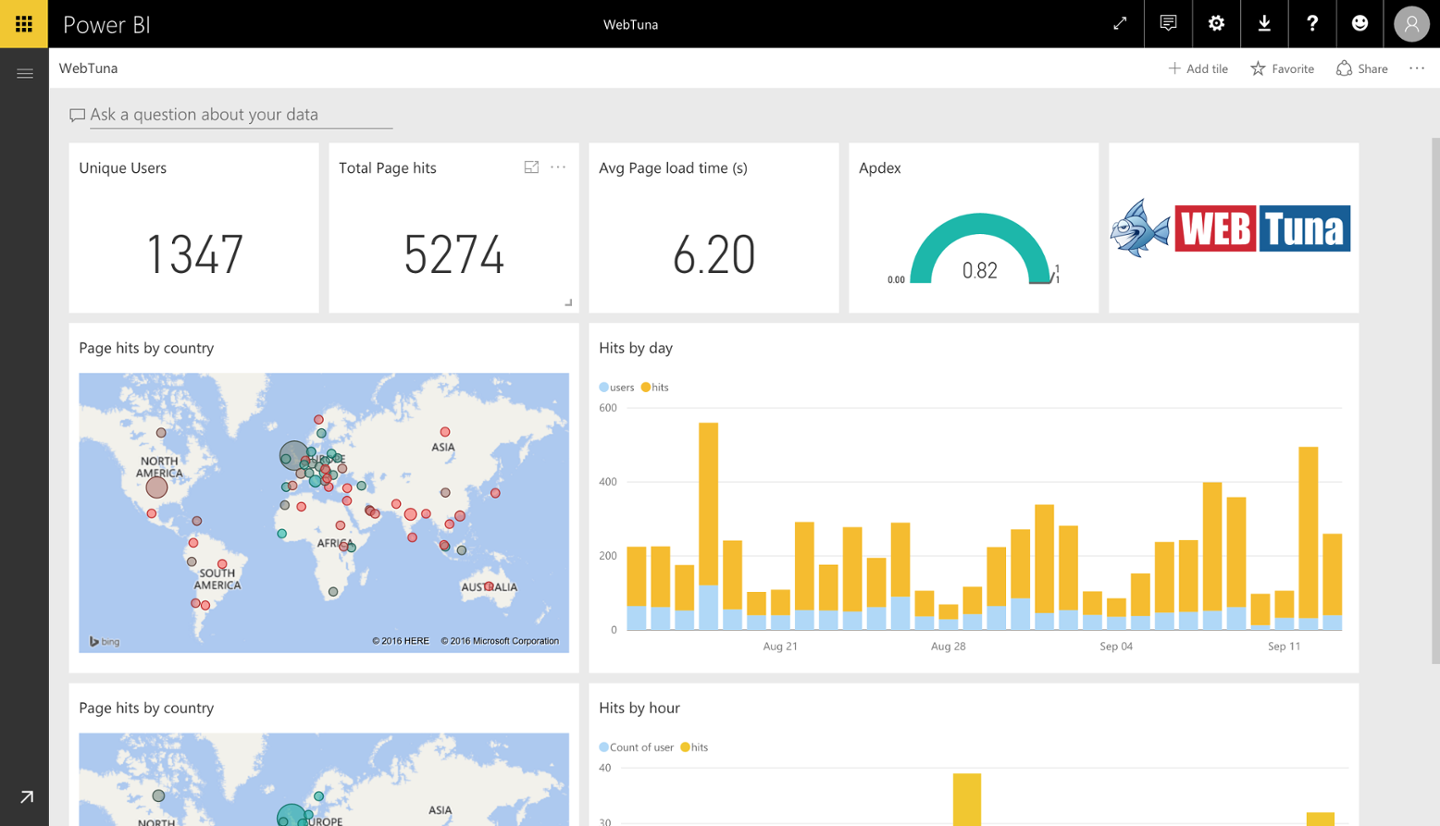Click the Sep 04 axis label
The height and width of the screenshot is (826, 1440).
[1116, 646]
